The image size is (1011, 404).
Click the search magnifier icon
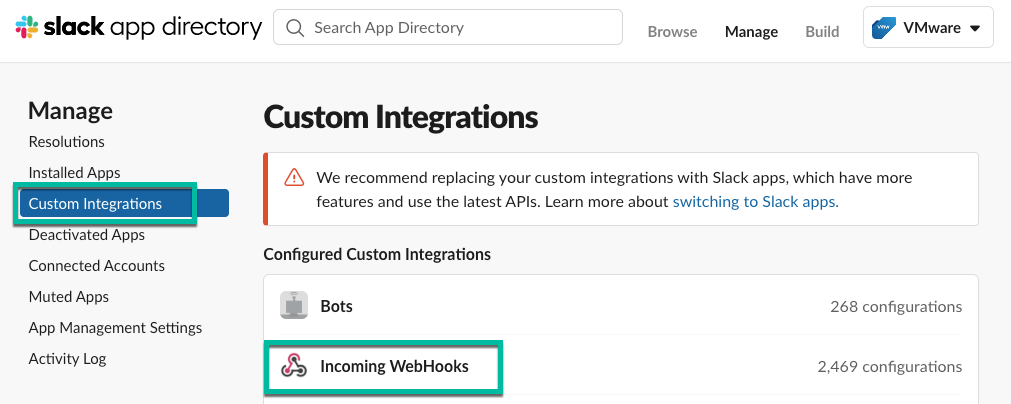295,28
